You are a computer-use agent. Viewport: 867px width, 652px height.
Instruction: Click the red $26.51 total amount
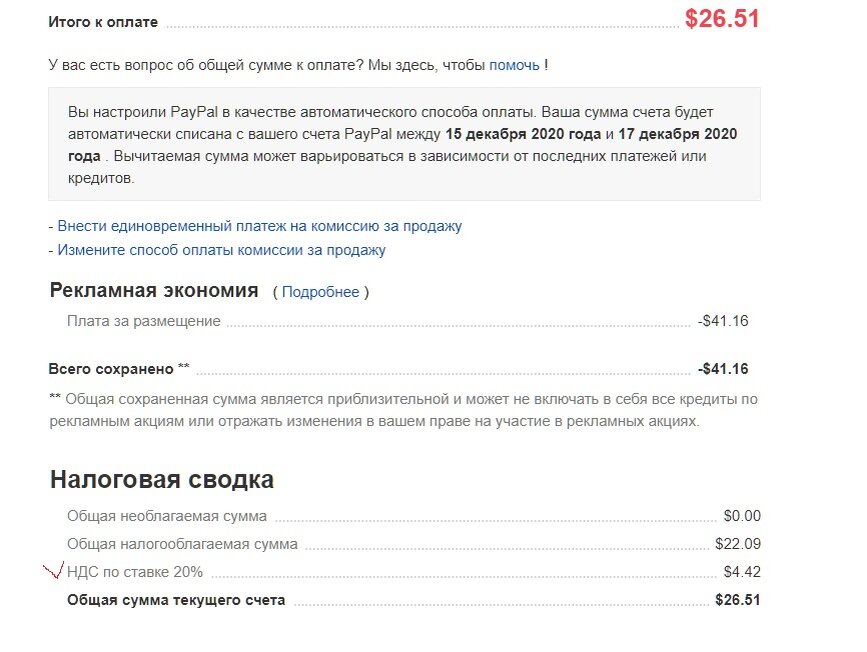click(x=722, y=19)
